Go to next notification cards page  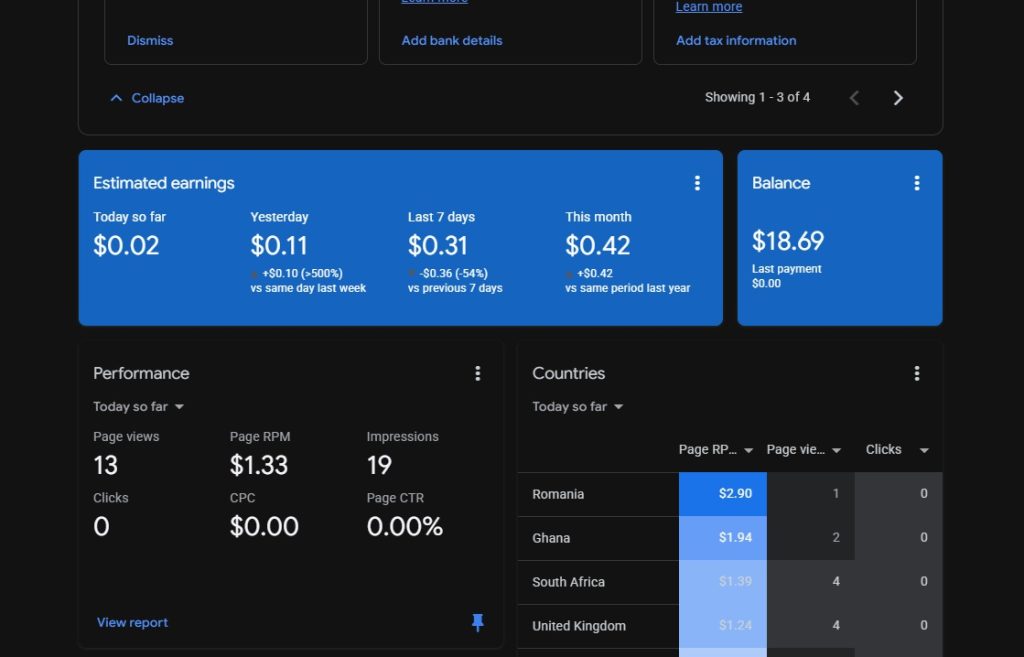point(897,98)
